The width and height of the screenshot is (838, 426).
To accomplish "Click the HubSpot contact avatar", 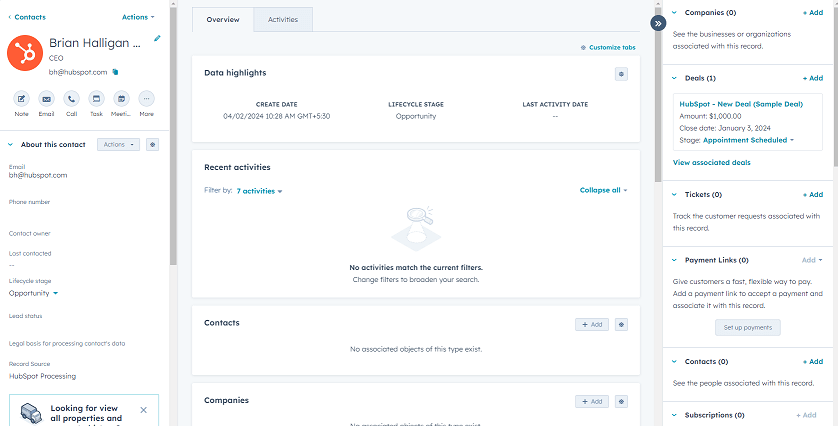I will (25, 53).
